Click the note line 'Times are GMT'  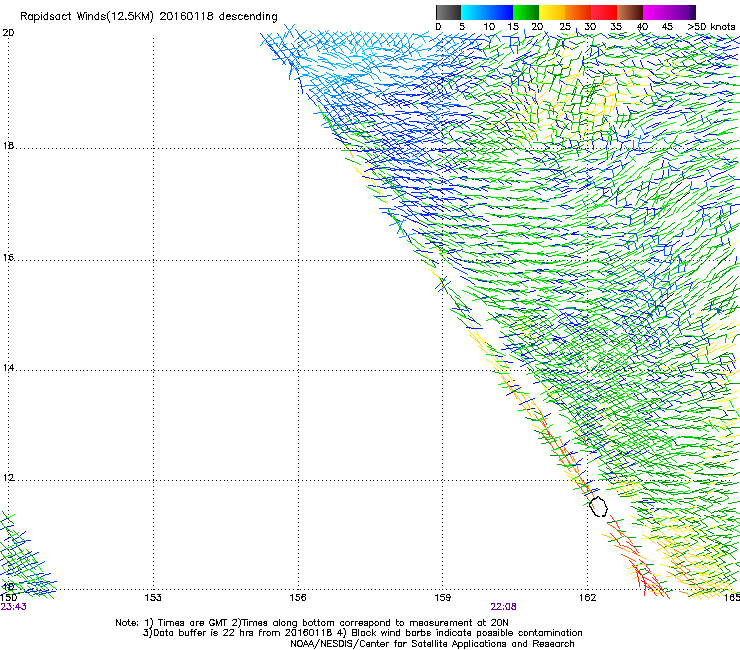(x=193, y=623)
